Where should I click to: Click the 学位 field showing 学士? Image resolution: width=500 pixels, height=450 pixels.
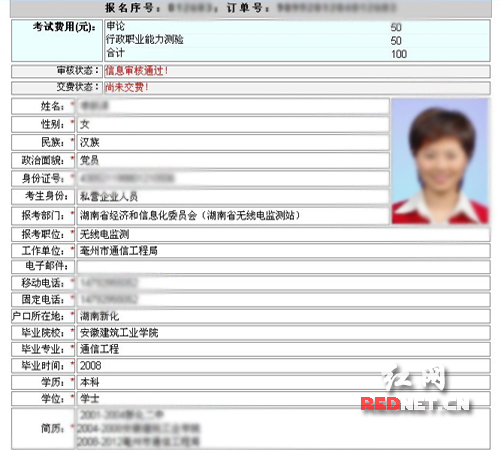coord(284,398)
